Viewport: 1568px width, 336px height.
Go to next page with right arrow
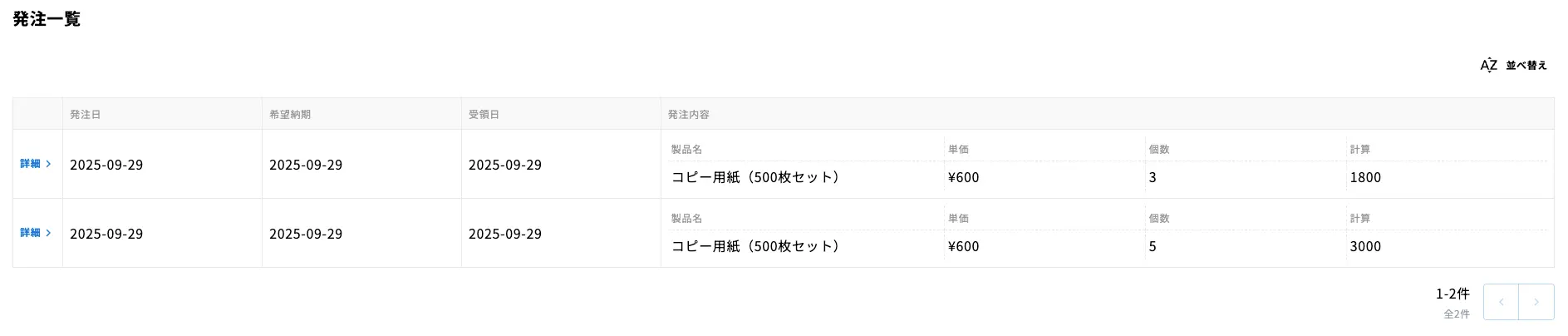point(1536,302)
